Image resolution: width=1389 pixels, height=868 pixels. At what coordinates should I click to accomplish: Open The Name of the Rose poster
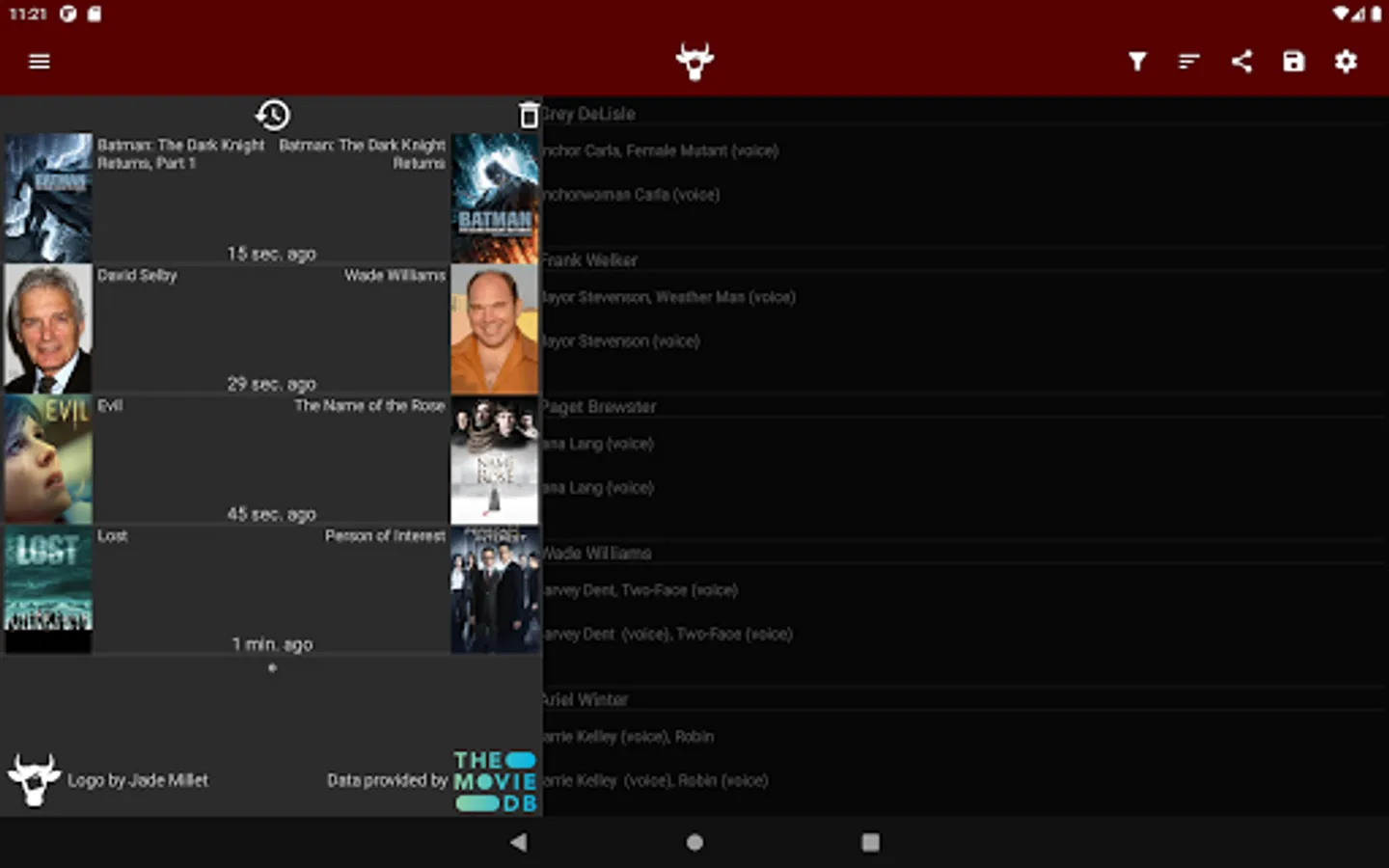495,458
